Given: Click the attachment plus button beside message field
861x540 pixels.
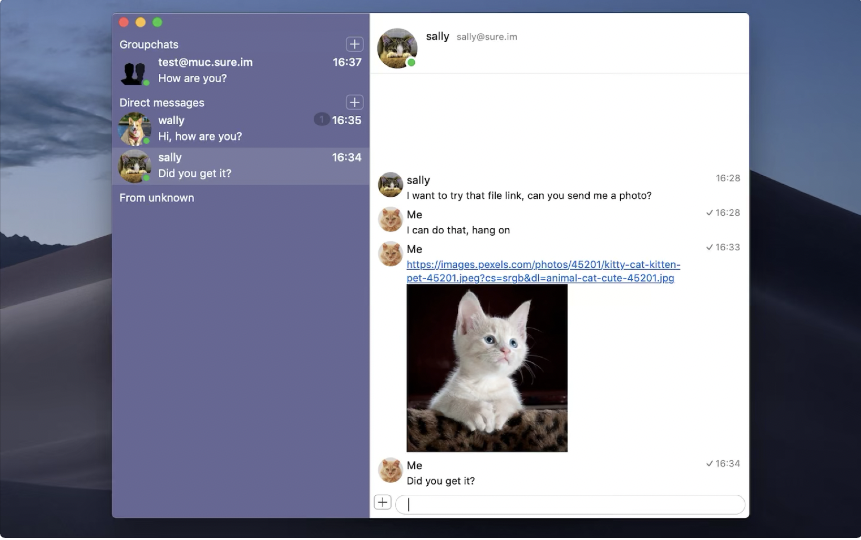Looking at the screenshot, I should pyautogui.click(x=383, y=502).
